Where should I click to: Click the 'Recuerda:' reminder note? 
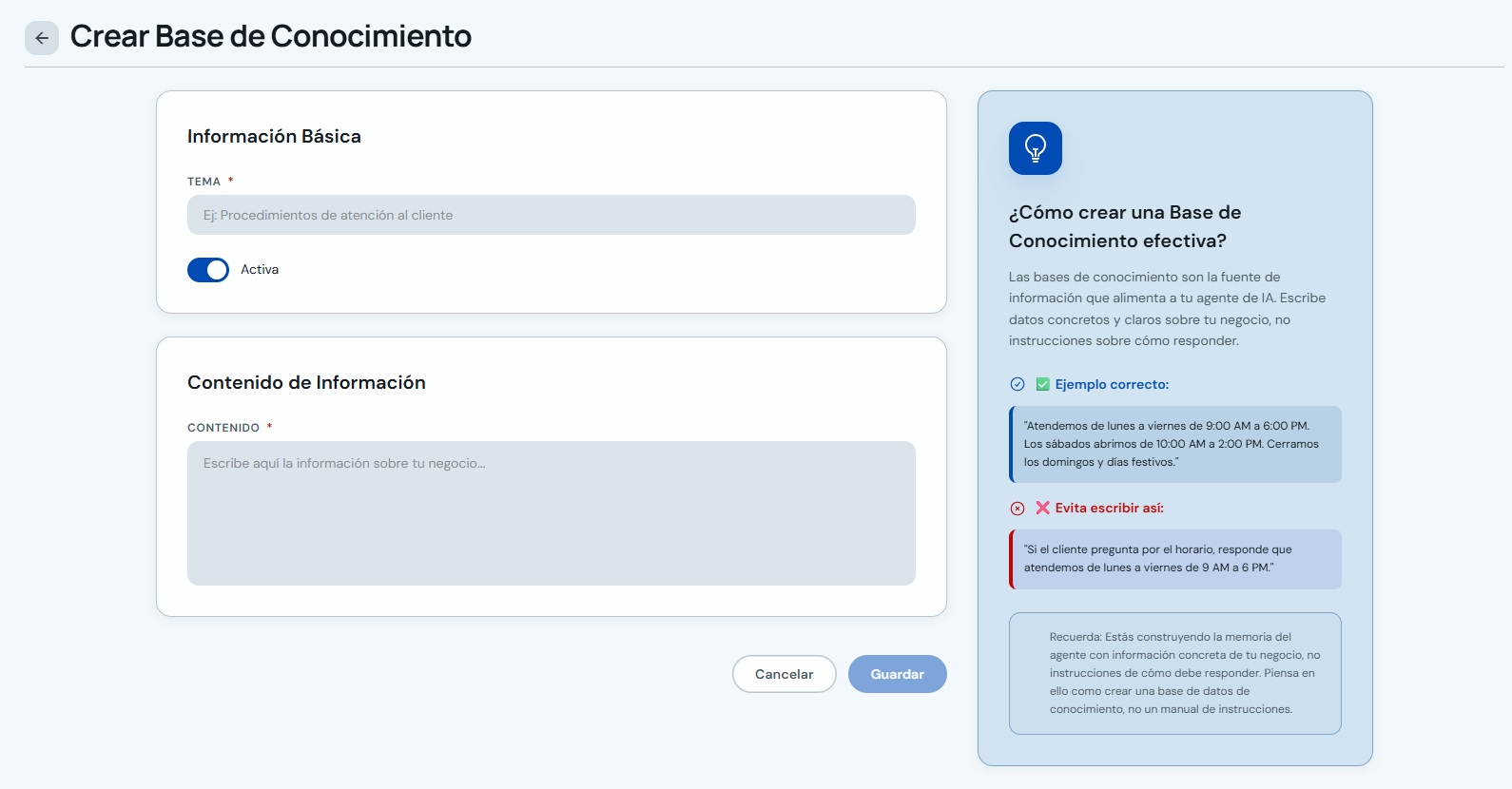click(1175, 673)
